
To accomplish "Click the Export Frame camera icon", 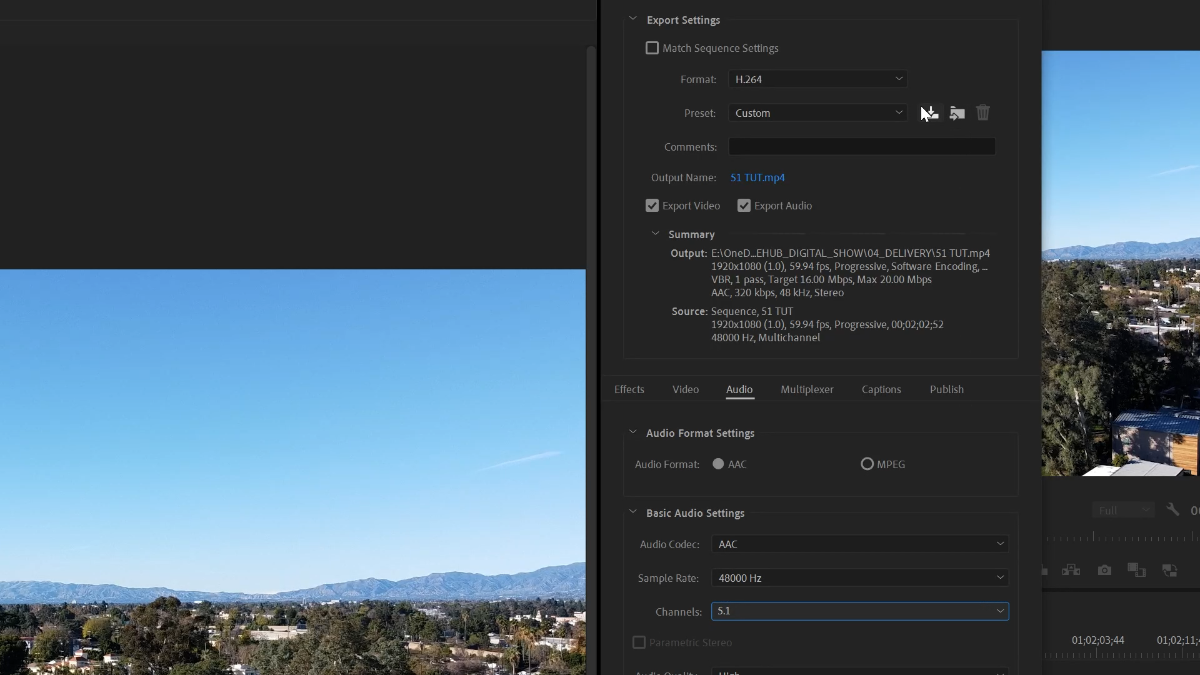I will point(1104,570).
